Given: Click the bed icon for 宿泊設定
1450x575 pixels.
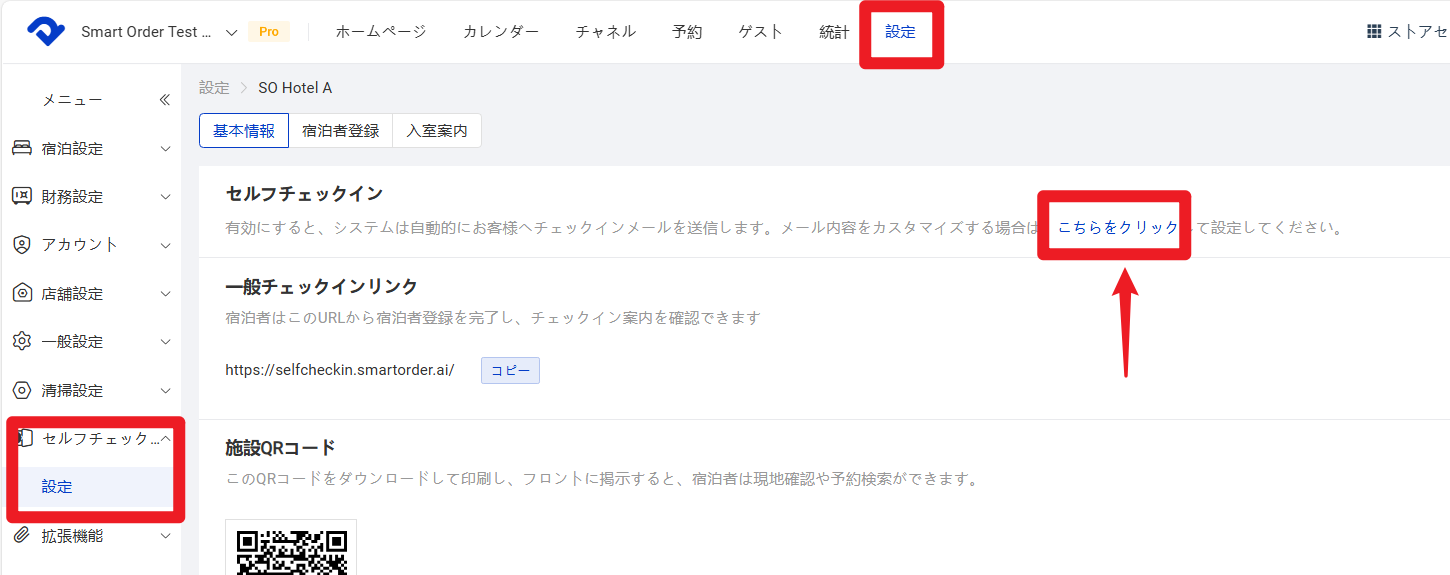Looking at the screenshot, I should point(22,148).
